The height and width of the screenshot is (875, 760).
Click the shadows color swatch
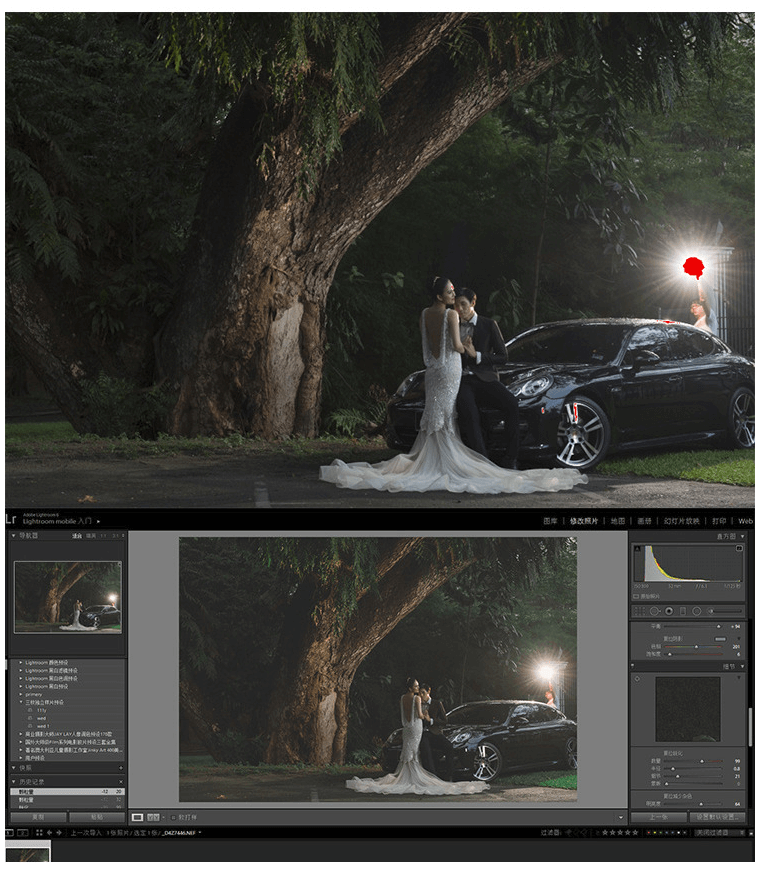[720, 638]
